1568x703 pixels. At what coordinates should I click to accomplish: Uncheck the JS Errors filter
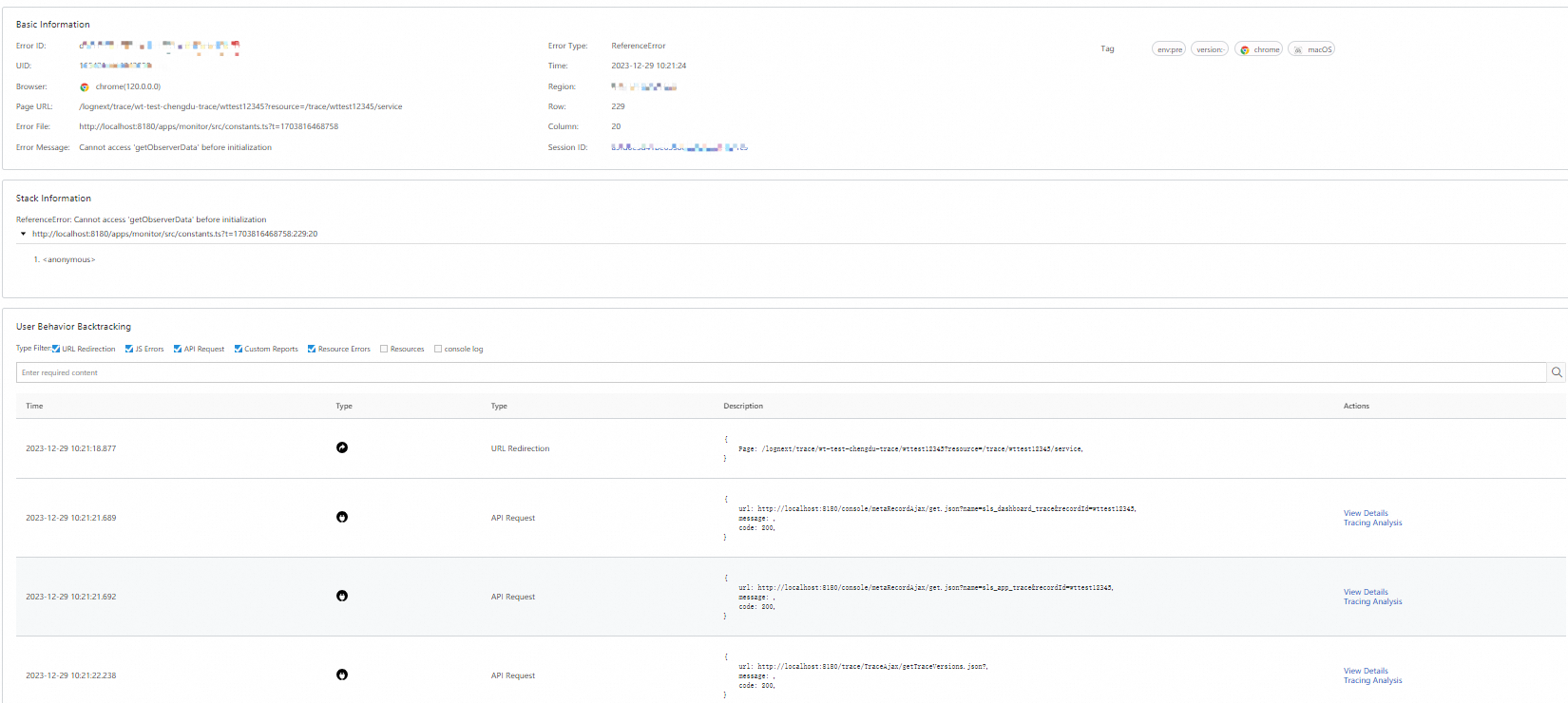tap(129, 349)
